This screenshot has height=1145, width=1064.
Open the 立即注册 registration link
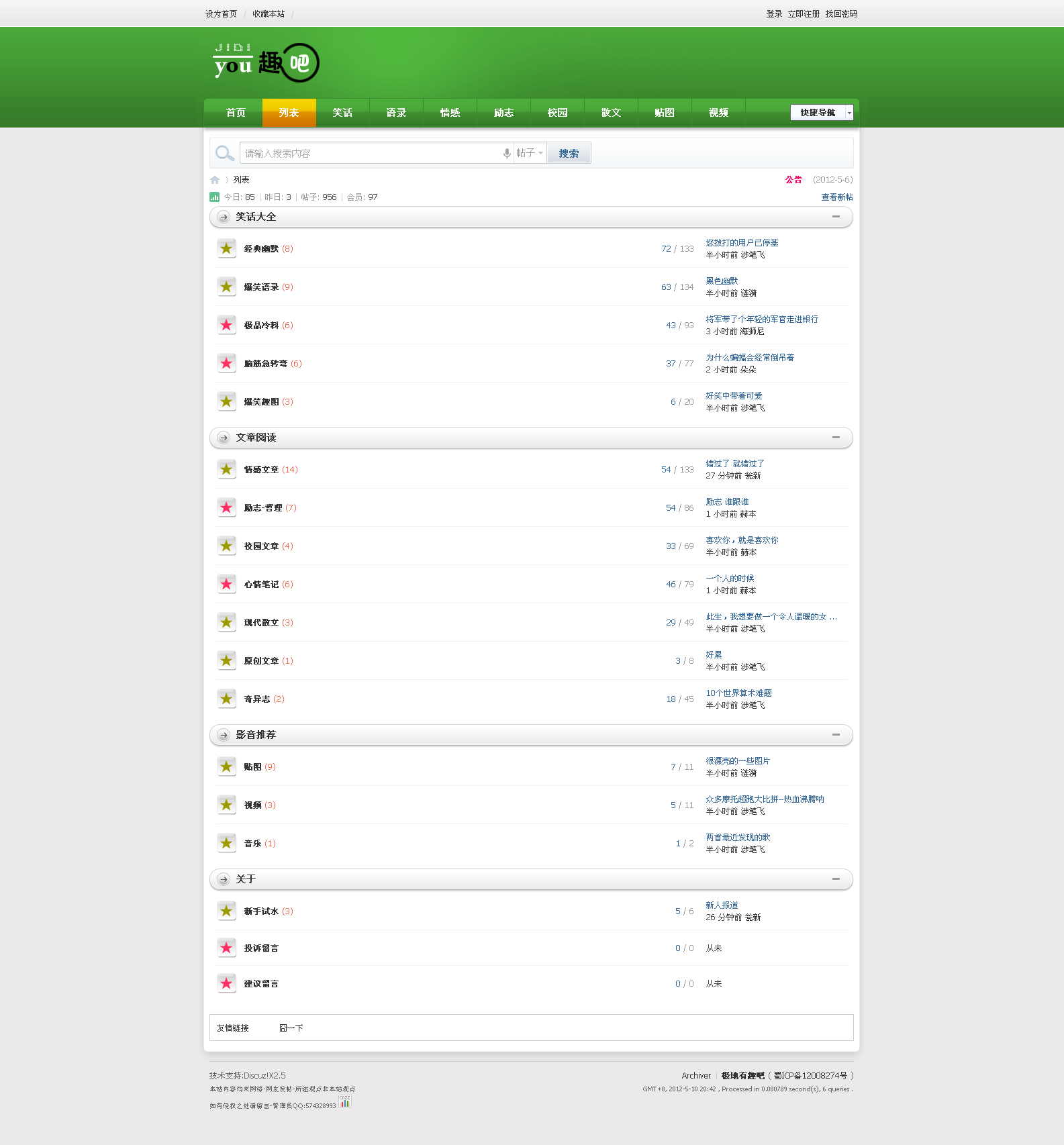tap(804, 14)
